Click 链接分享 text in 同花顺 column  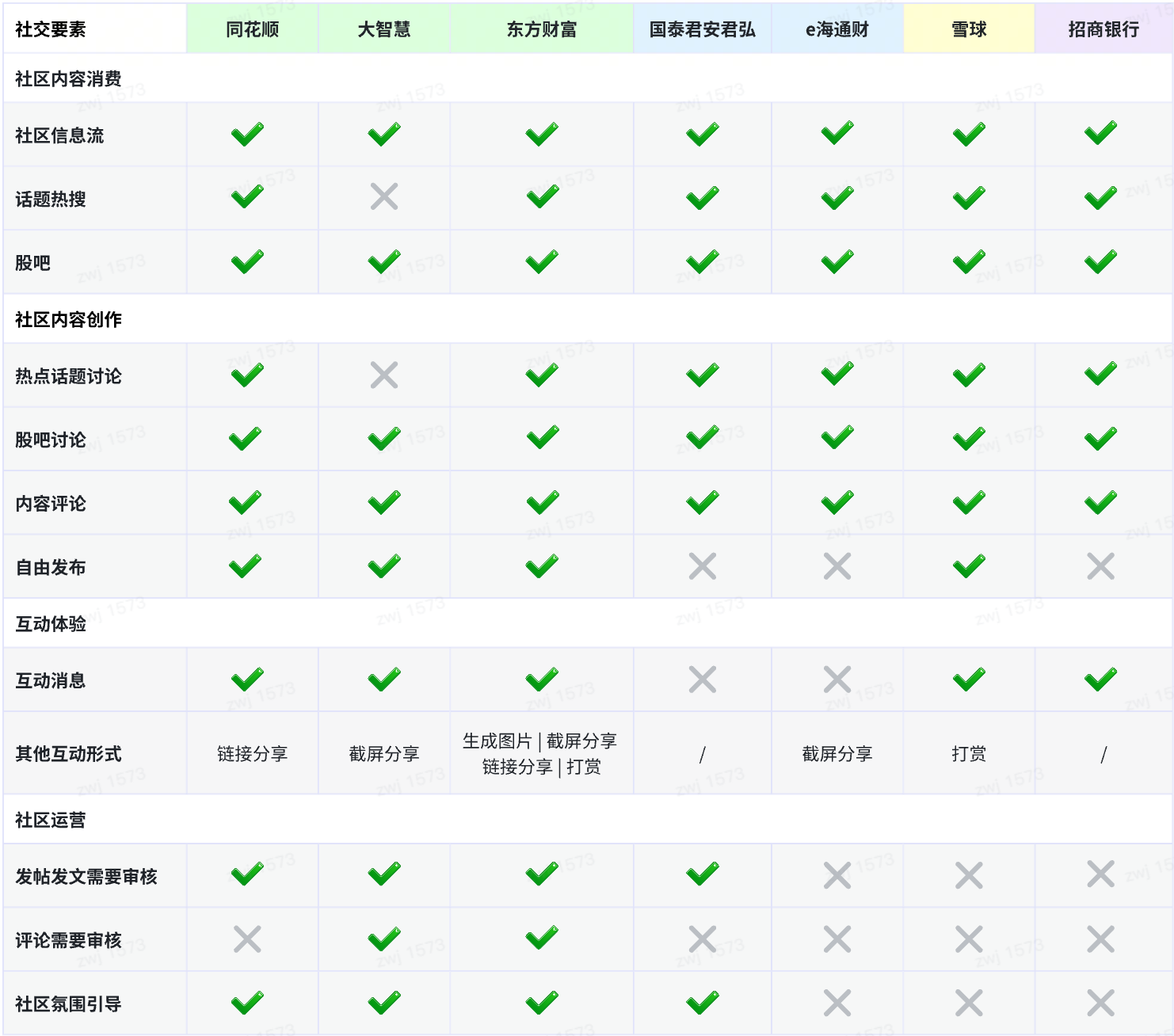[253, 754]
